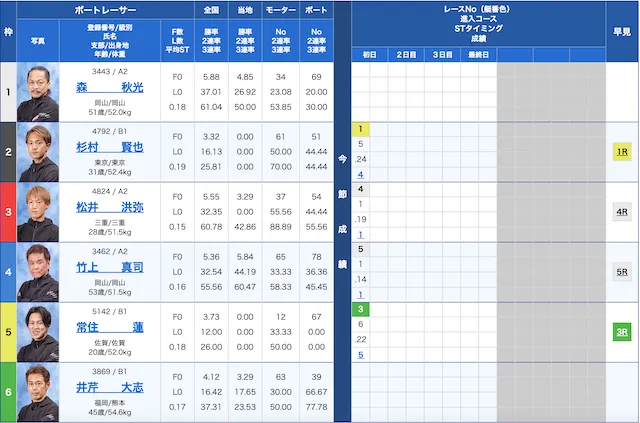The height and width of the screenshot is (423, 640).
Task: Click the 4R early-view button
Action: (622, 212)
